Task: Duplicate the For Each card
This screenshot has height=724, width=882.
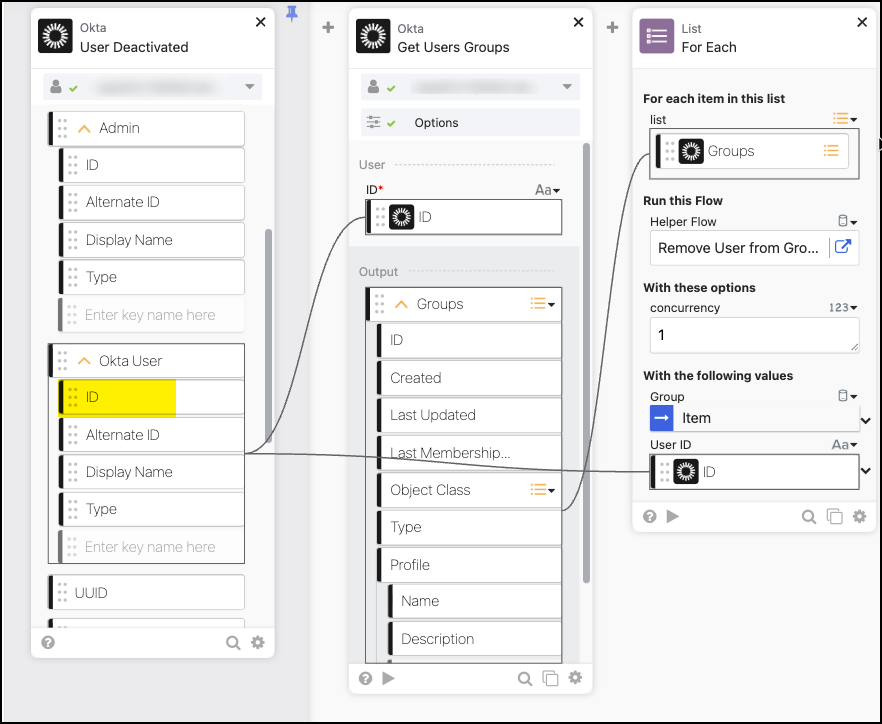Action: tap(834, 517)
